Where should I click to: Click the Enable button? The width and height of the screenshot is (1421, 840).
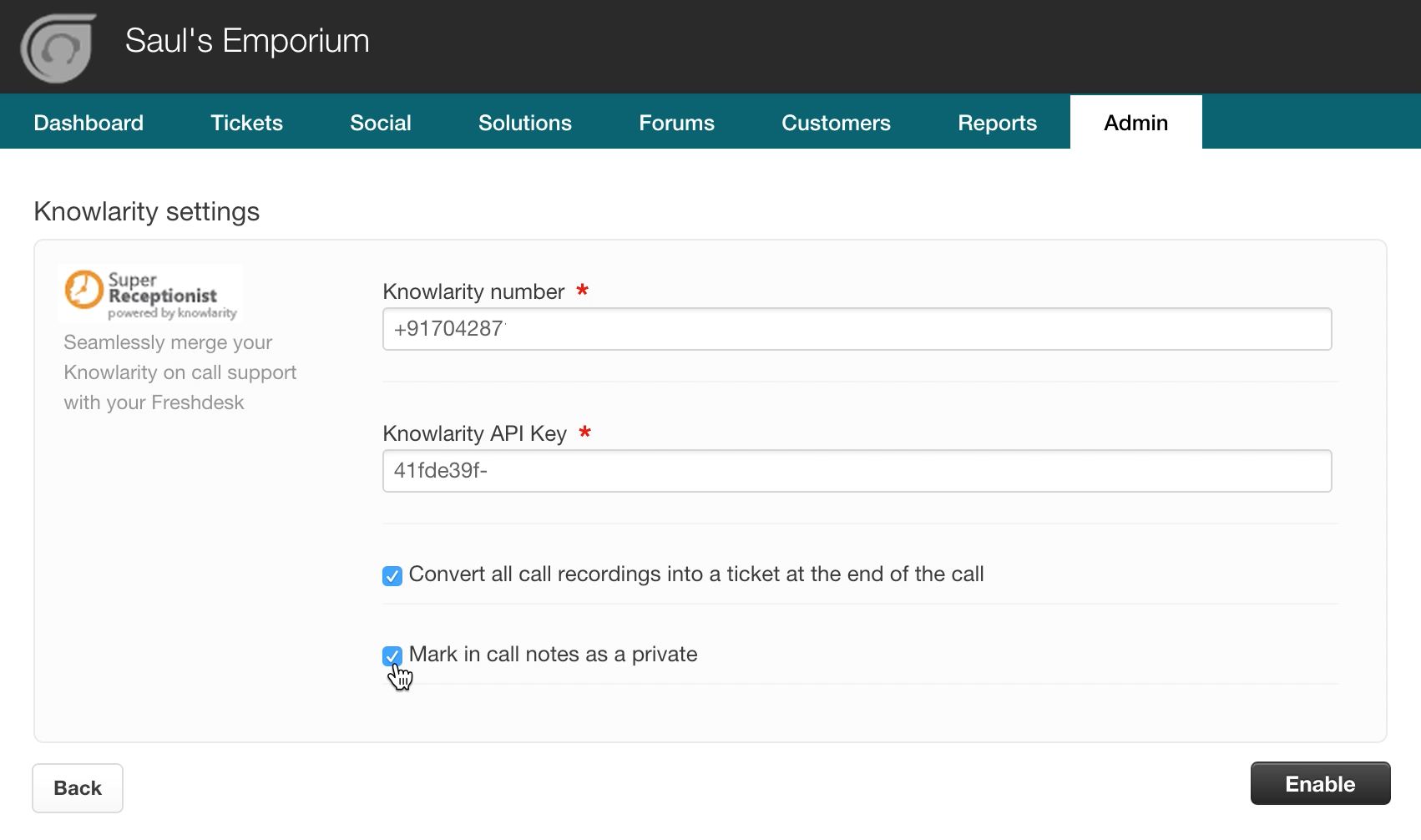click(x=1320, y=784)
